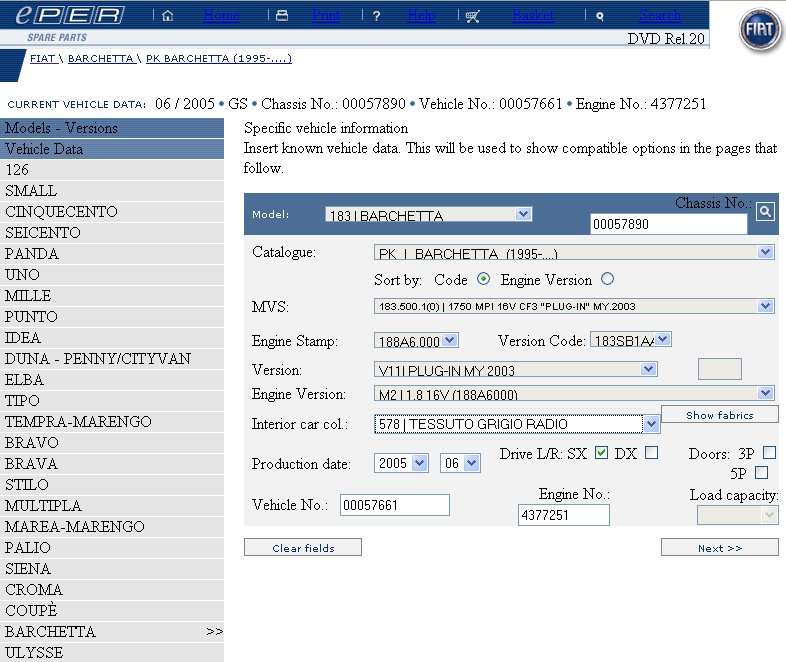Click the Chassis No. input field
This screenshot has width=786, height=662.
[x=669, y=224]
